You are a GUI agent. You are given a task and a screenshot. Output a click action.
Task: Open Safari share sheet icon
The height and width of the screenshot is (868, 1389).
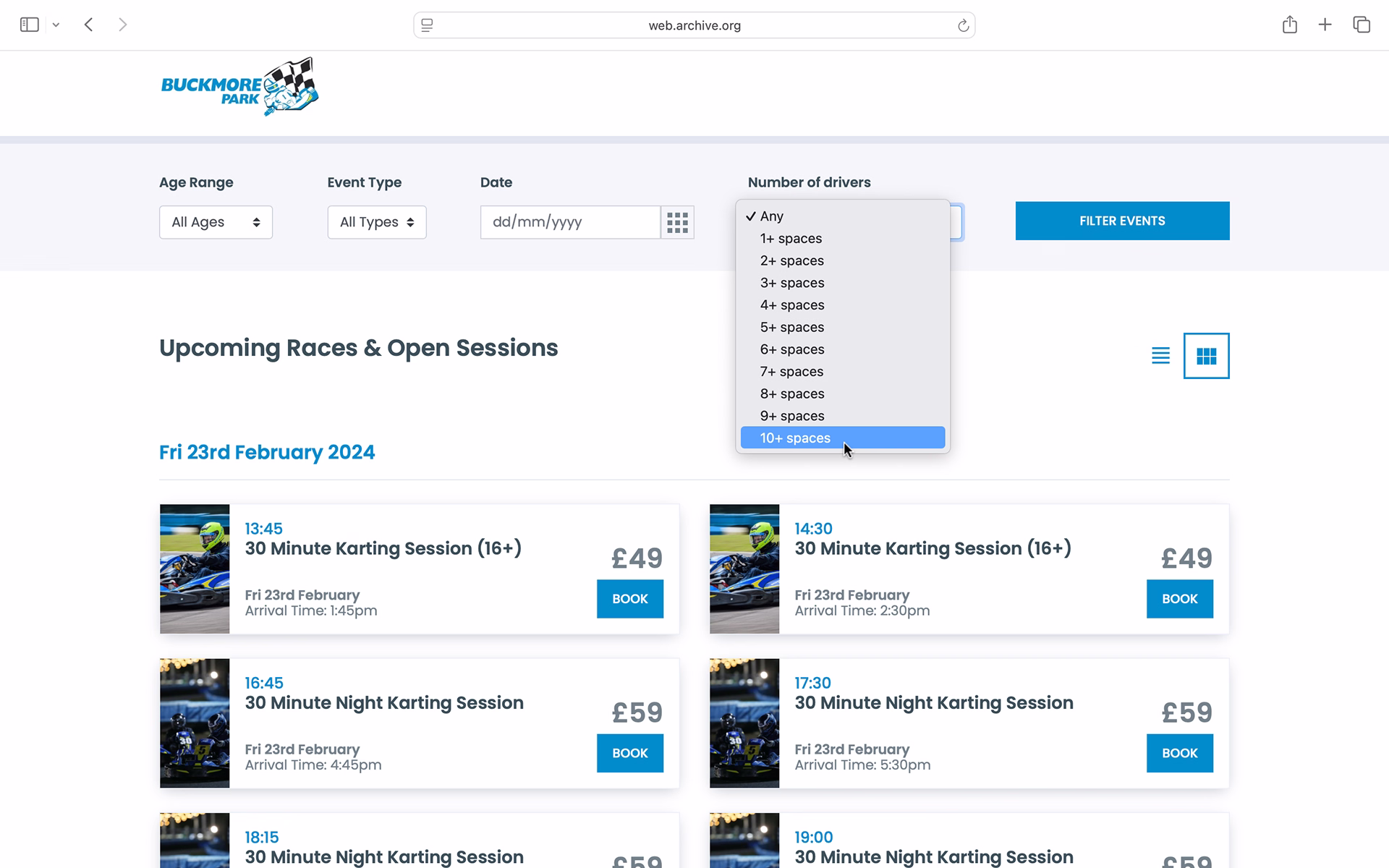tap(1289, 25)
